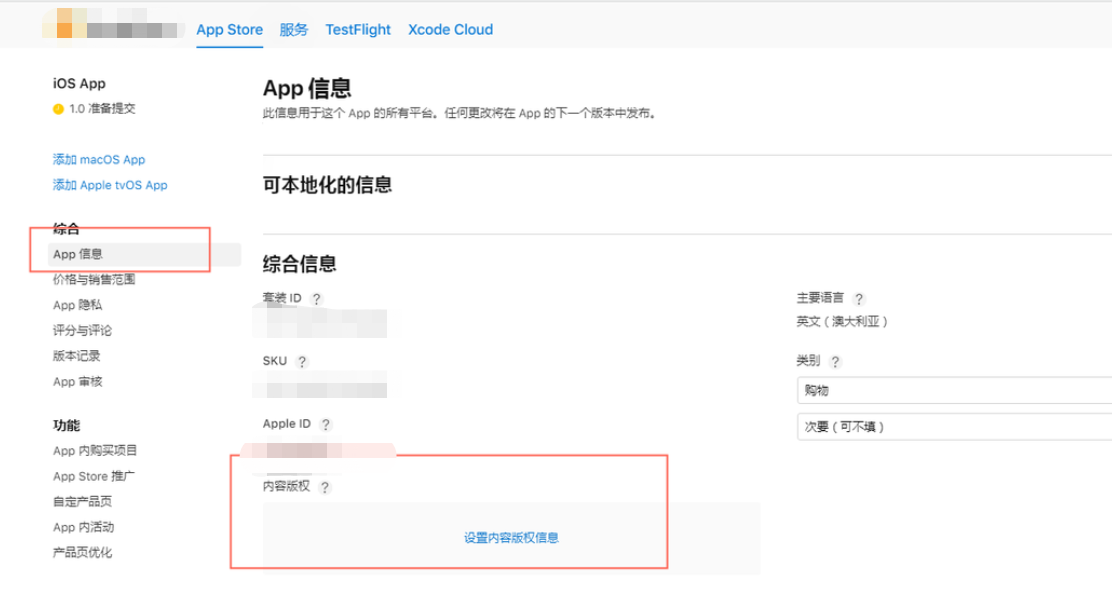Image resolution: width=1112 pixels, height=599 pixels.
Task: Switch to the Xcode Cloud tab
Action: 450,30
